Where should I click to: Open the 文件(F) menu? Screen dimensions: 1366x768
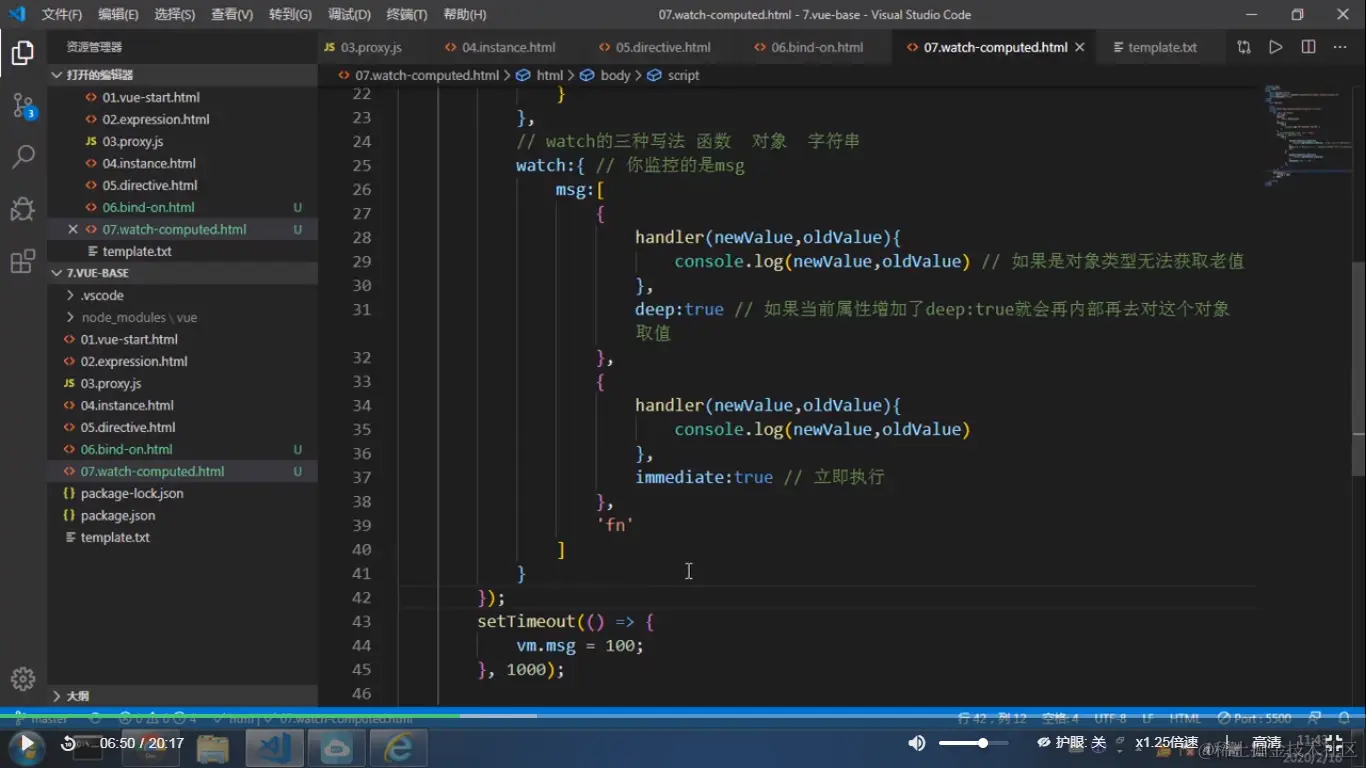point(62,15)
